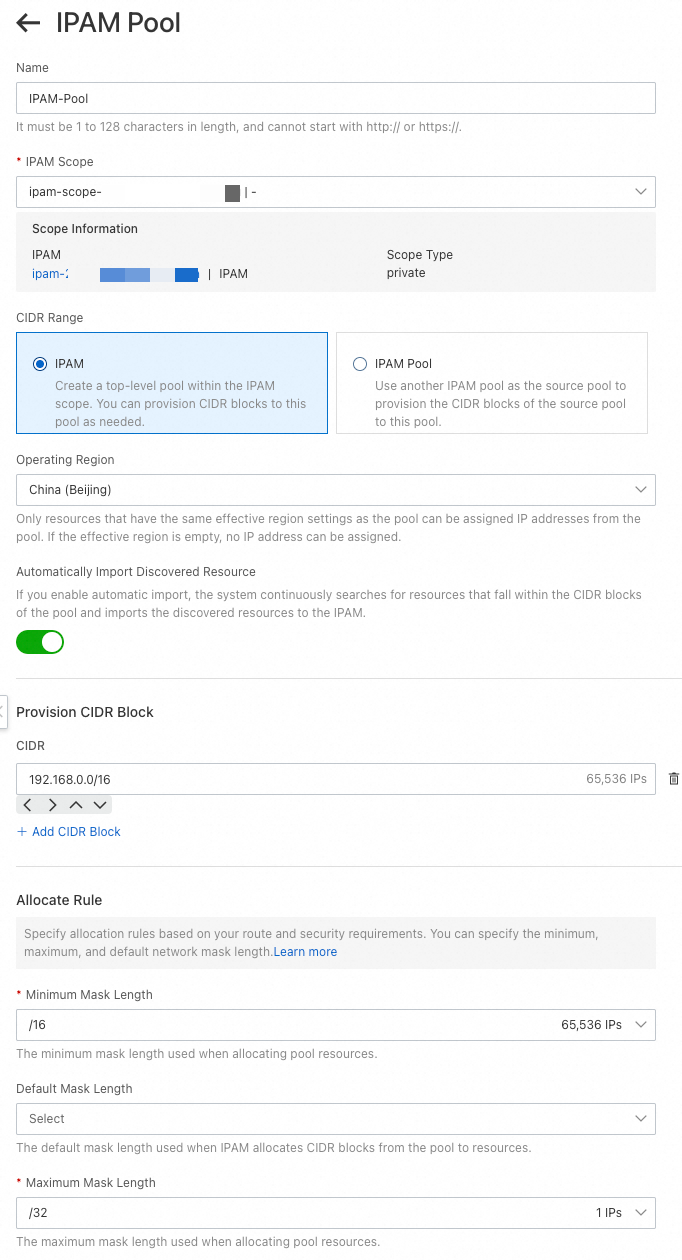This screenshot has height=1260, width=682.
Task: Click the CIDR input field
Action: tap(300, 779)
